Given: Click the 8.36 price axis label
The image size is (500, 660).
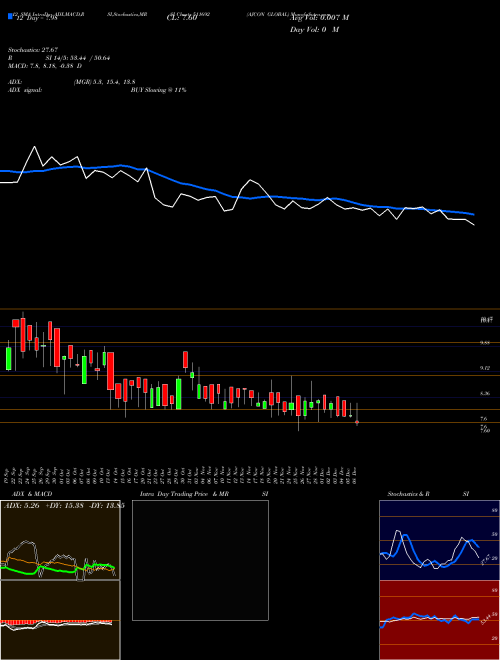Looking at the screenshot, I should click(485, 394).
